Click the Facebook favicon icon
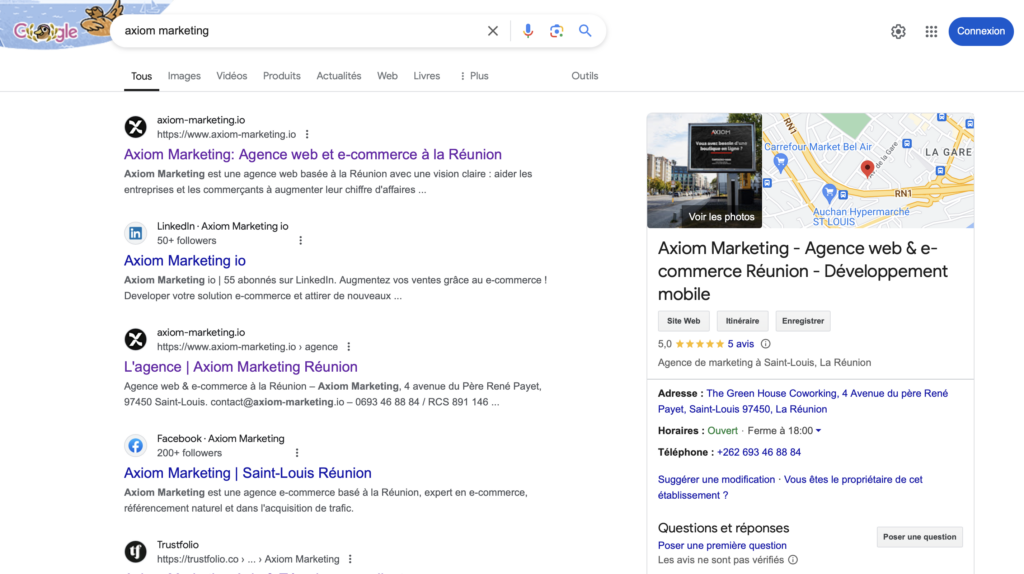The width and height of the screenshot is (1024, 574). click(x=135, y=445)
